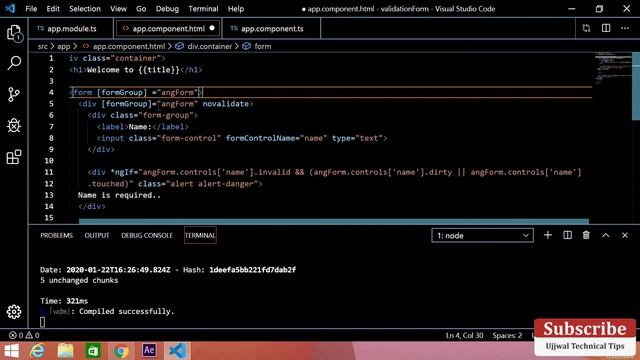Click the editor vertical scrollbar
The image size is (640, 360).
tap(636, 87)
